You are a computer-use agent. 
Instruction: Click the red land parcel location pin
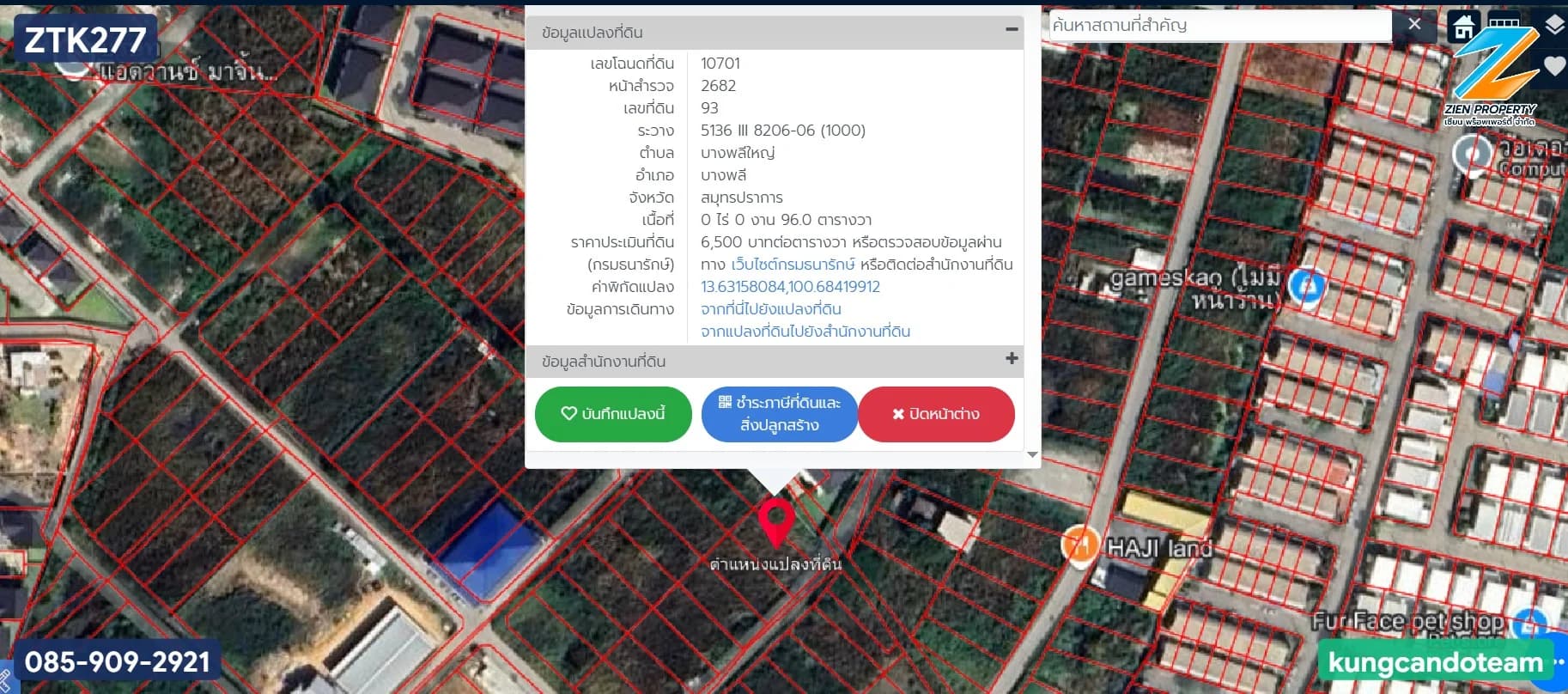click(x=775, y=520)
